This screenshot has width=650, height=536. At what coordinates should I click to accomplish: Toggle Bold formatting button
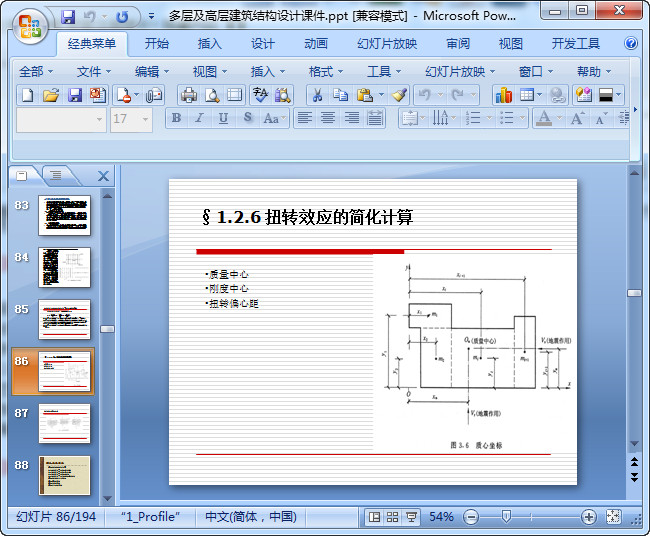176,119
